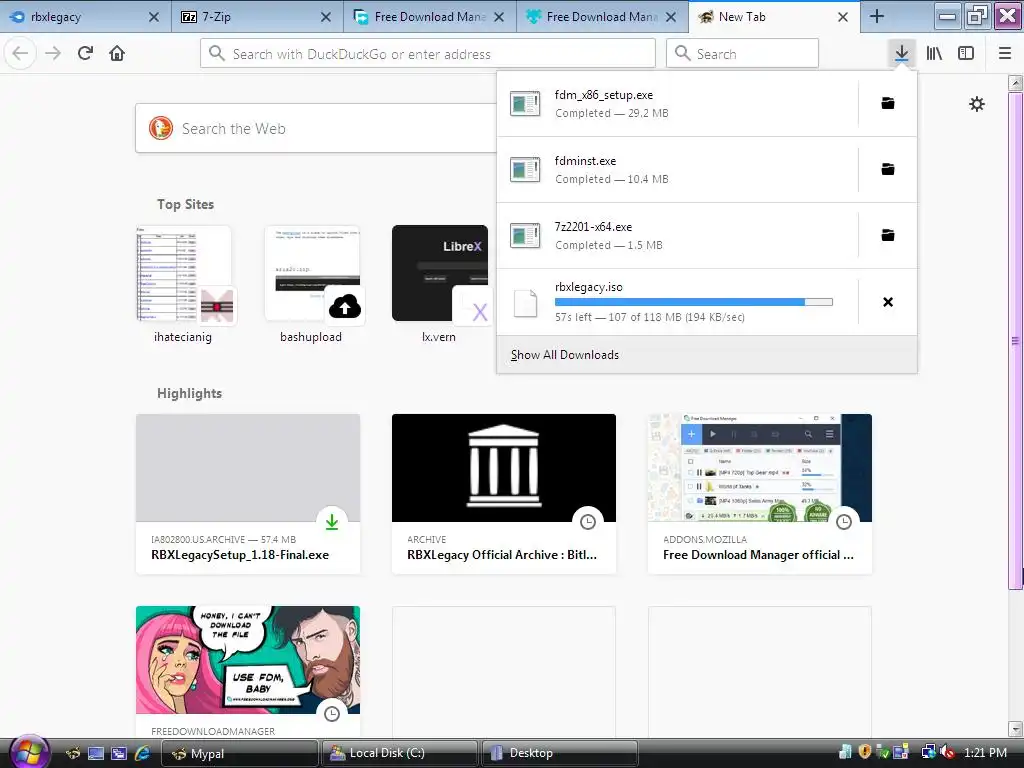Cancel the rbxlegacy.iso download
This screenshot has height=768, width=1024.
pyautogui.click(x=888, y=302)
